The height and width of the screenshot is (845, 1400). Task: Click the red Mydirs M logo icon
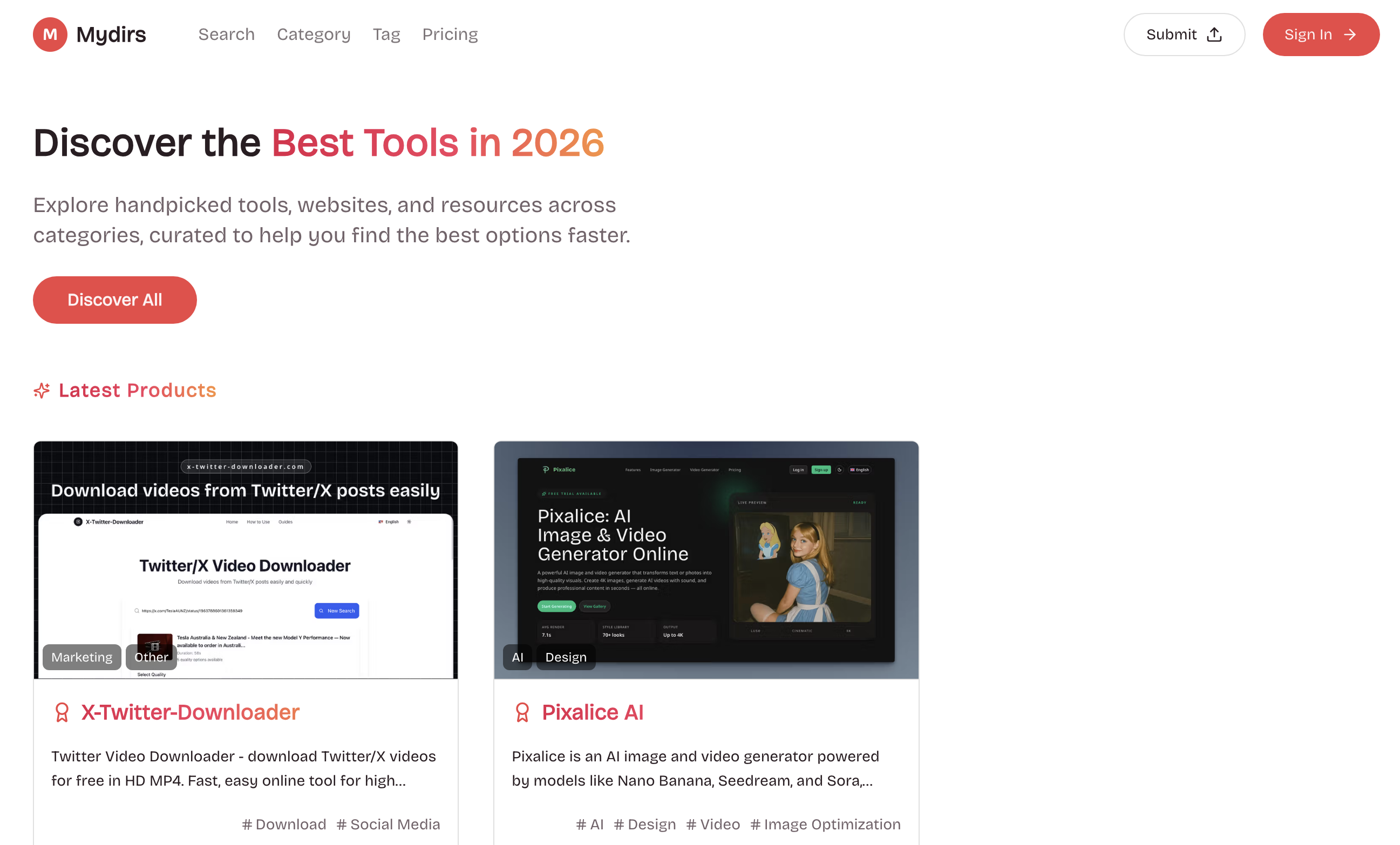point(50,35)
